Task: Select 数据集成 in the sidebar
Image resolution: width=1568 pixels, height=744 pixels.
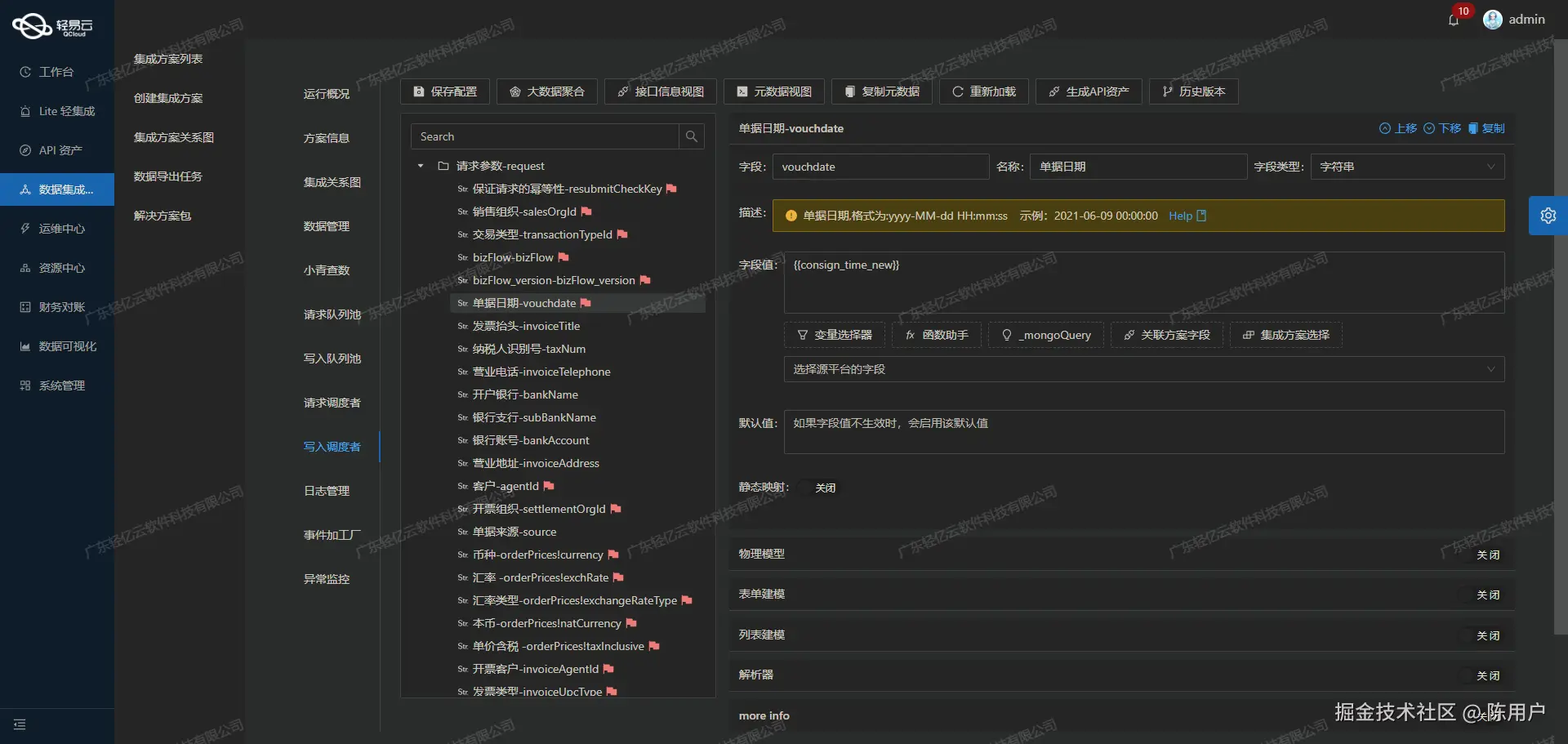Action: pos(57,189)
